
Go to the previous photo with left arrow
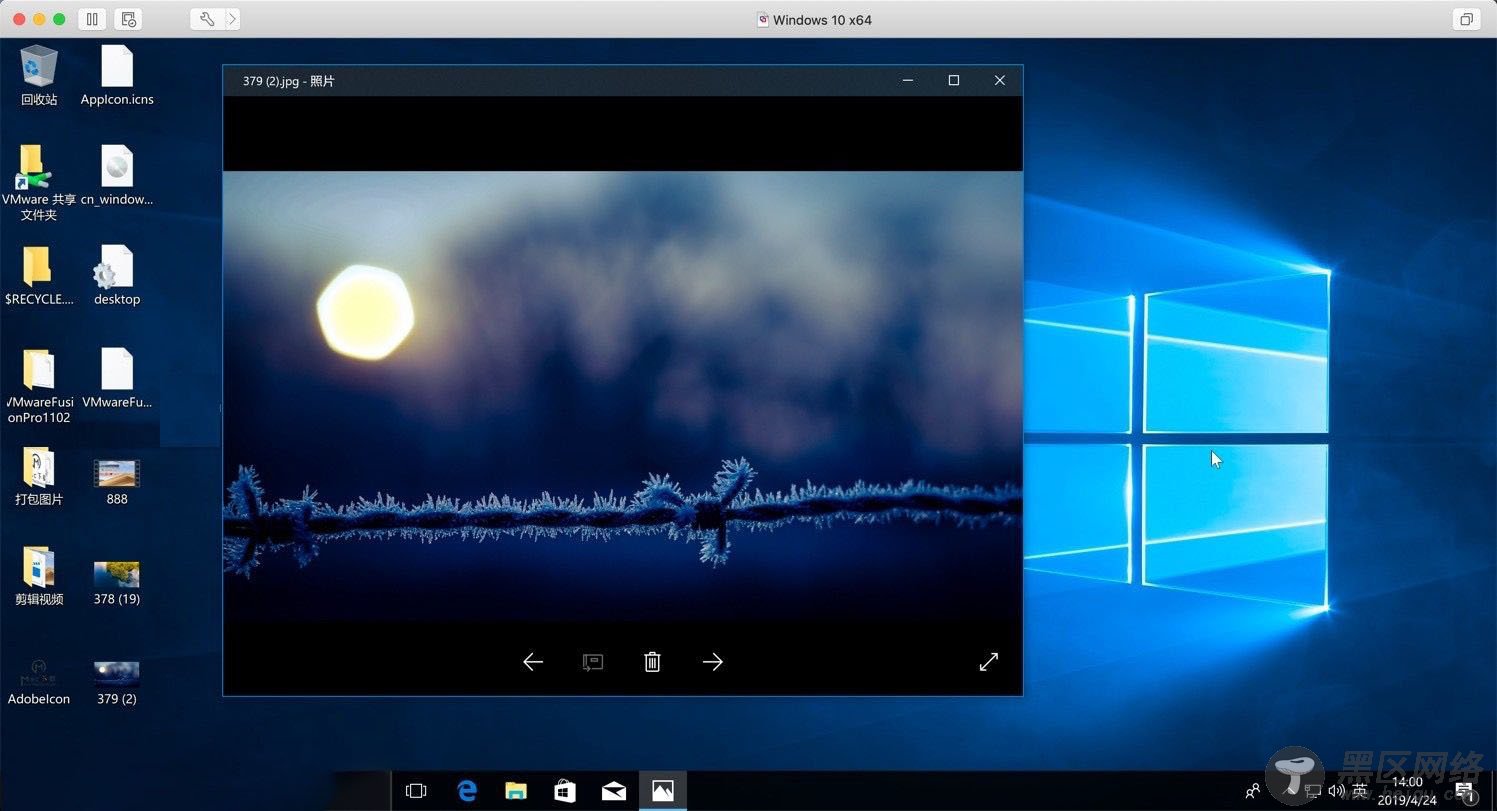[x=533, y=662]
